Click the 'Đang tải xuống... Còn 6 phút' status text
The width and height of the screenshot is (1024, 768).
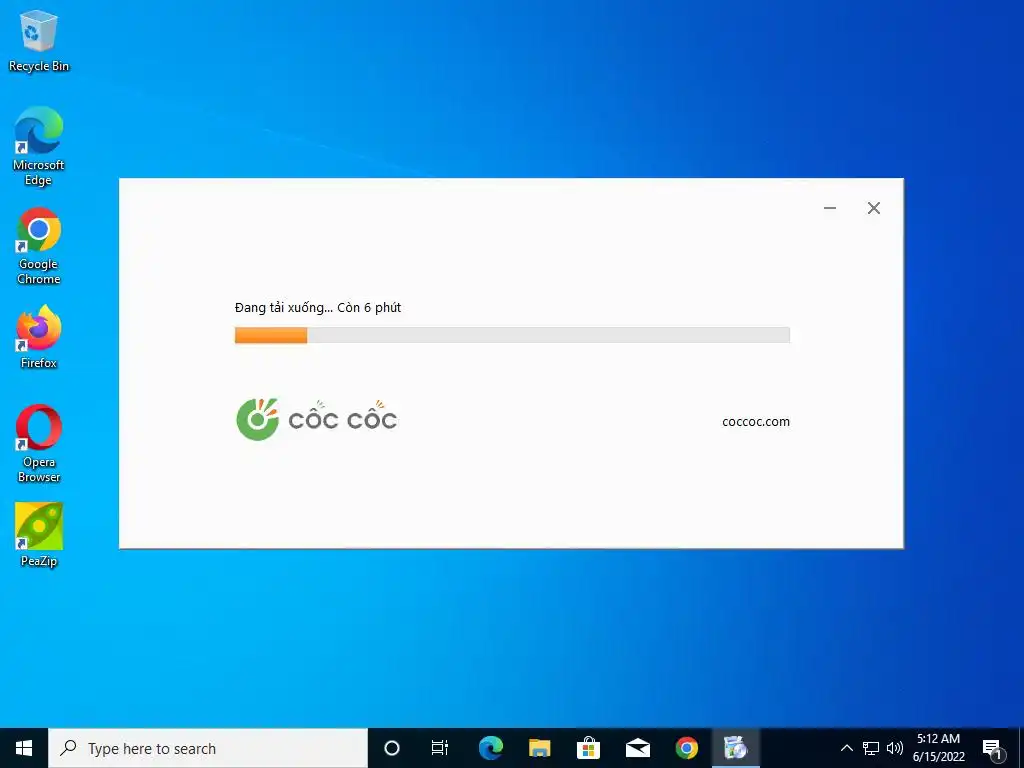317,308
